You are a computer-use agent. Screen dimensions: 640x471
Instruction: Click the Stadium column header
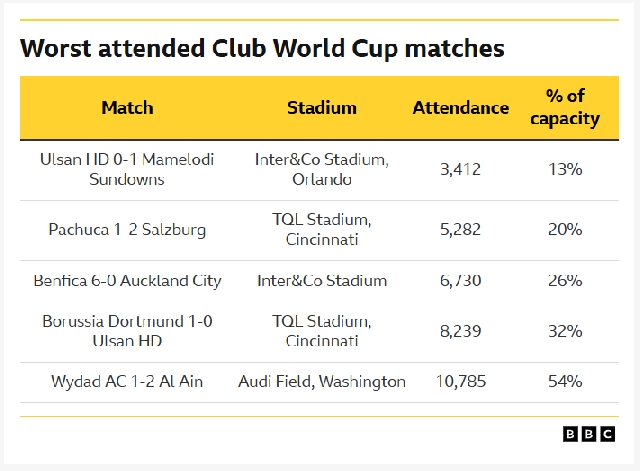322,108
